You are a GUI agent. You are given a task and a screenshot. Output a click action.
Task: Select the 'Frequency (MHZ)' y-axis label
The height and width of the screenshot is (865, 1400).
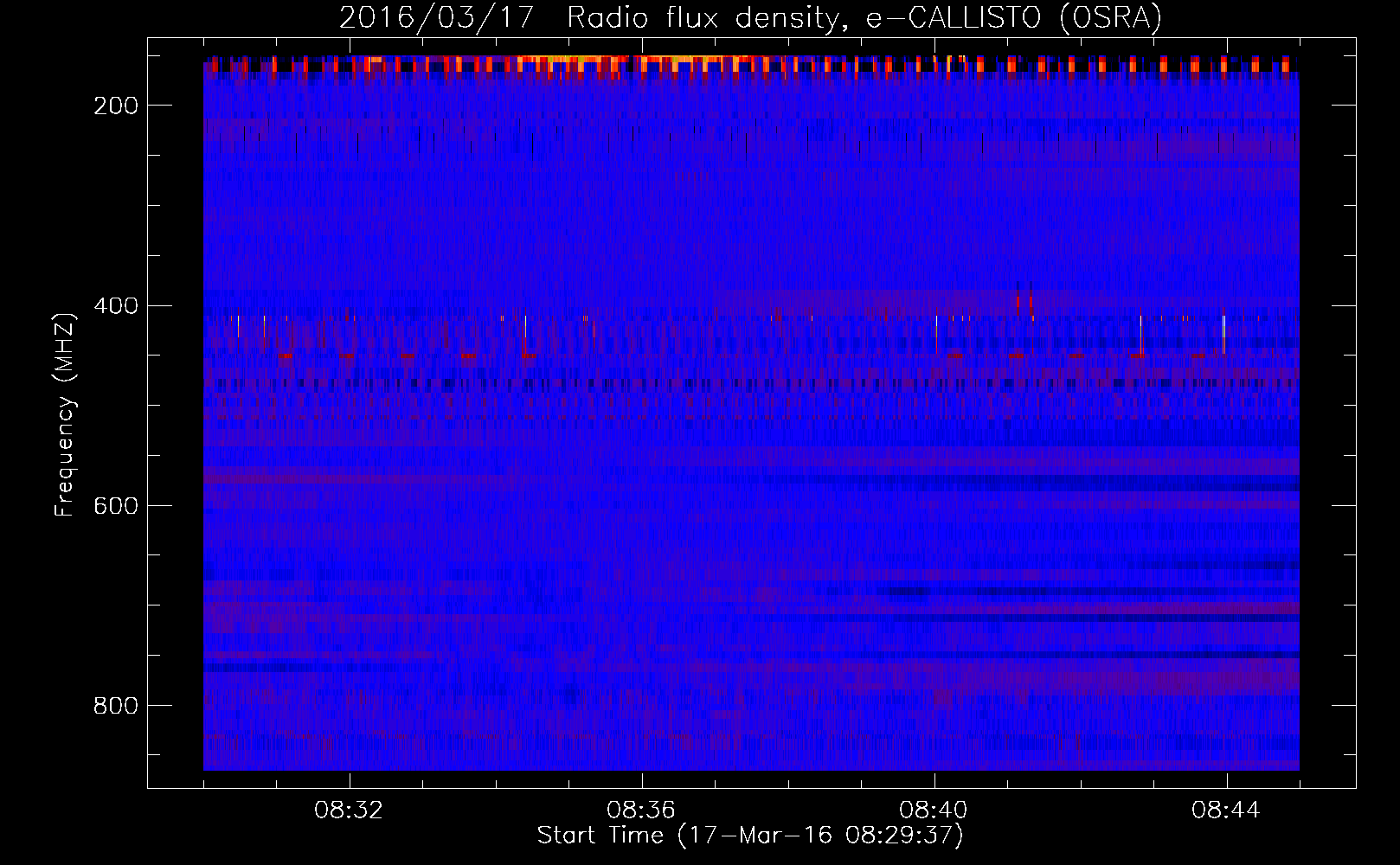click(x=65, y=414)
